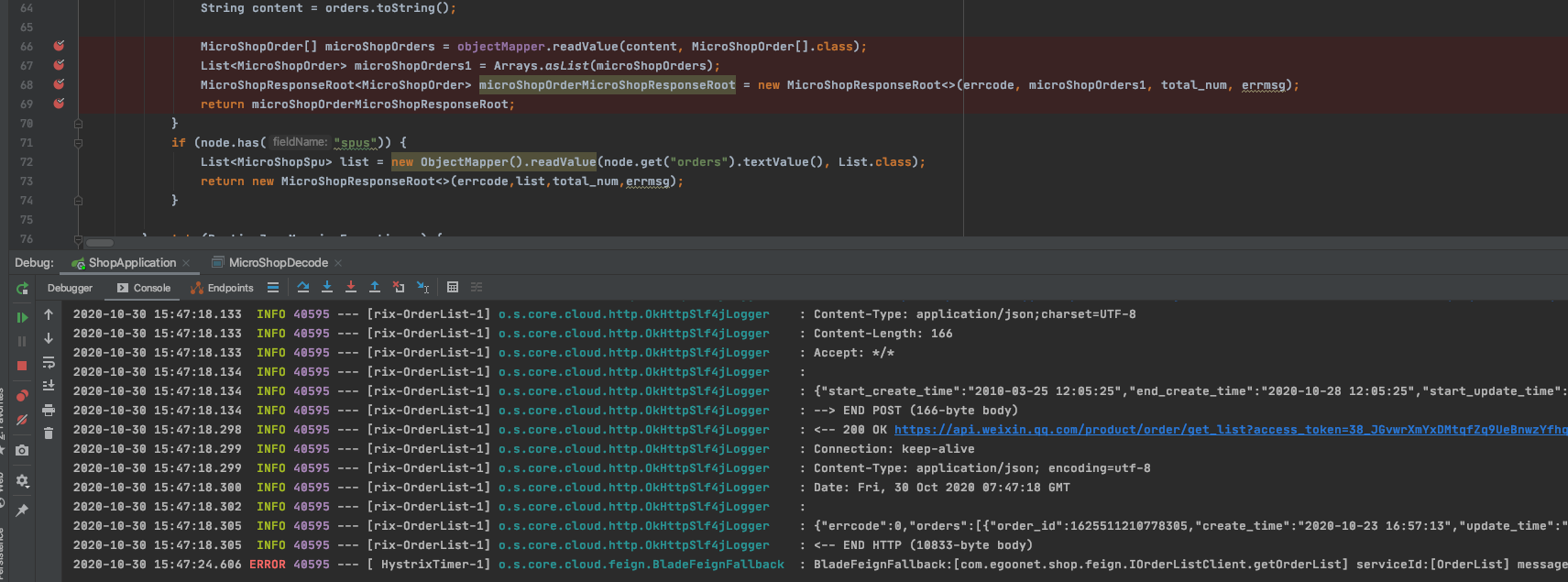Screen dimensions: 1568x582
Task: Click the Step Into debugger icon
Action: tap(327, 288)
